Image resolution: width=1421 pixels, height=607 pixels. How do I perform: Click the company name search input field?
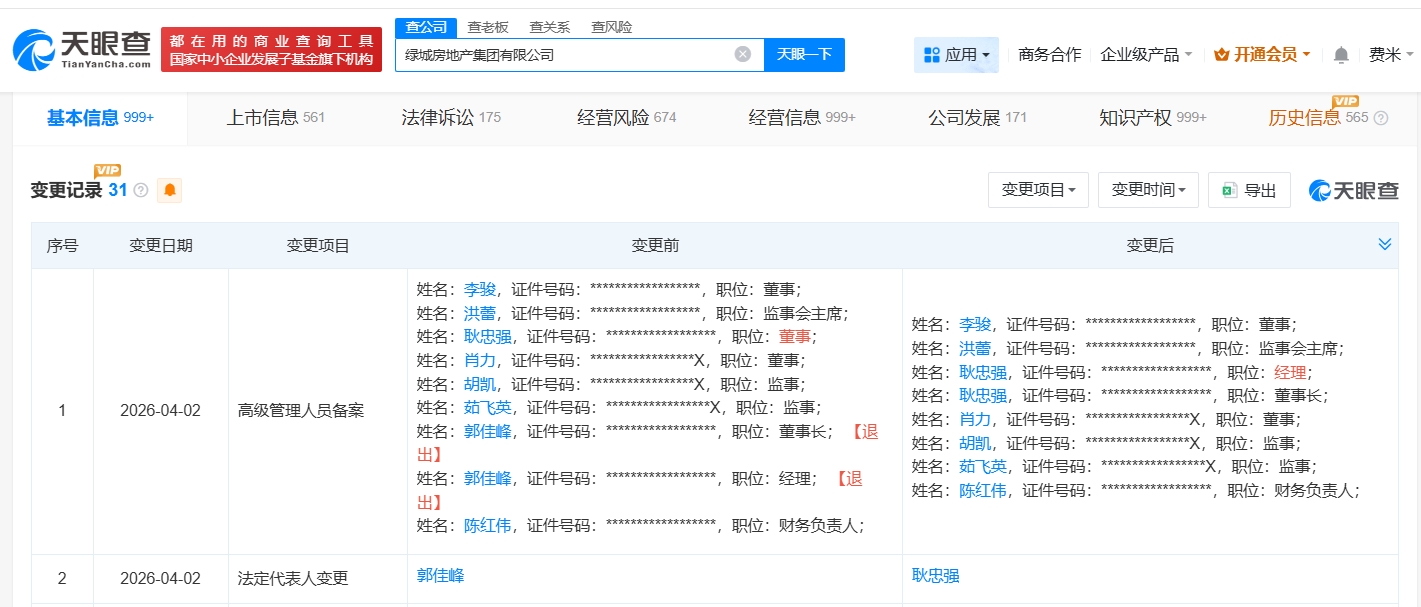[565, 55]
